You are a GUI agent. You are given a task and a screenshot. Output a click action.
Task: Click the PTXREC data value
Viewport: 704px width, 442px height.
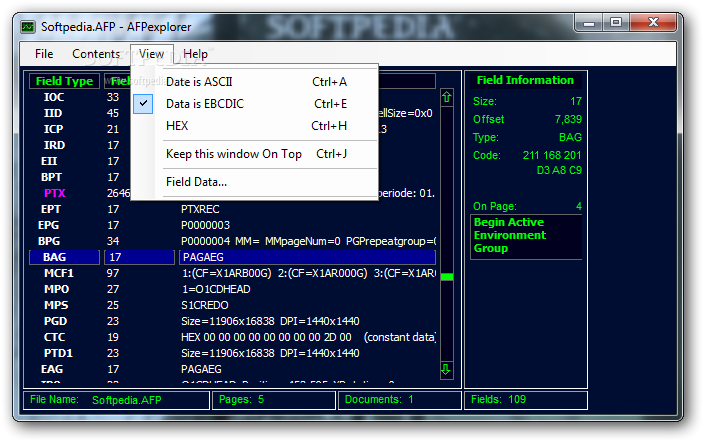point(200,209)
